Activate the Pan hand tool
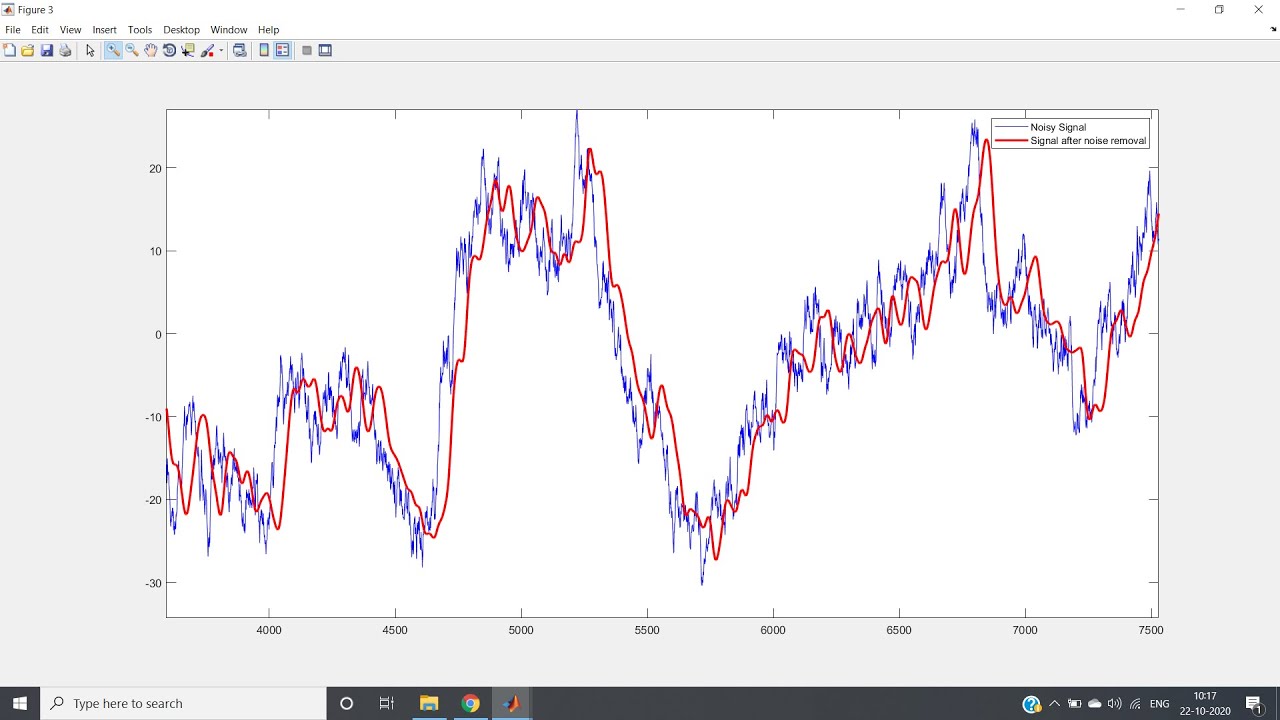Viewport: 1280px width, 720px height. (150, 50)
